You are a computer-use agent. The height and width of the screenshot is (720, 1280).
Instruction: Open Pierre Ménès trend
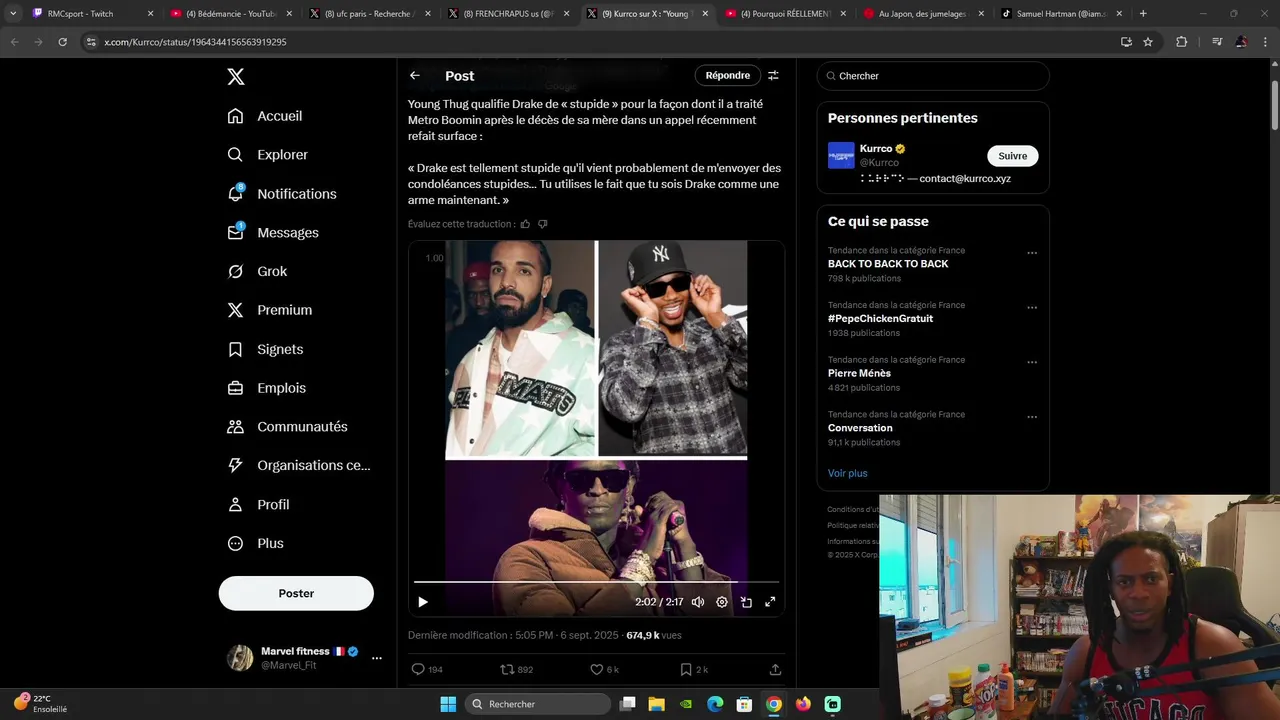(859, 373)
